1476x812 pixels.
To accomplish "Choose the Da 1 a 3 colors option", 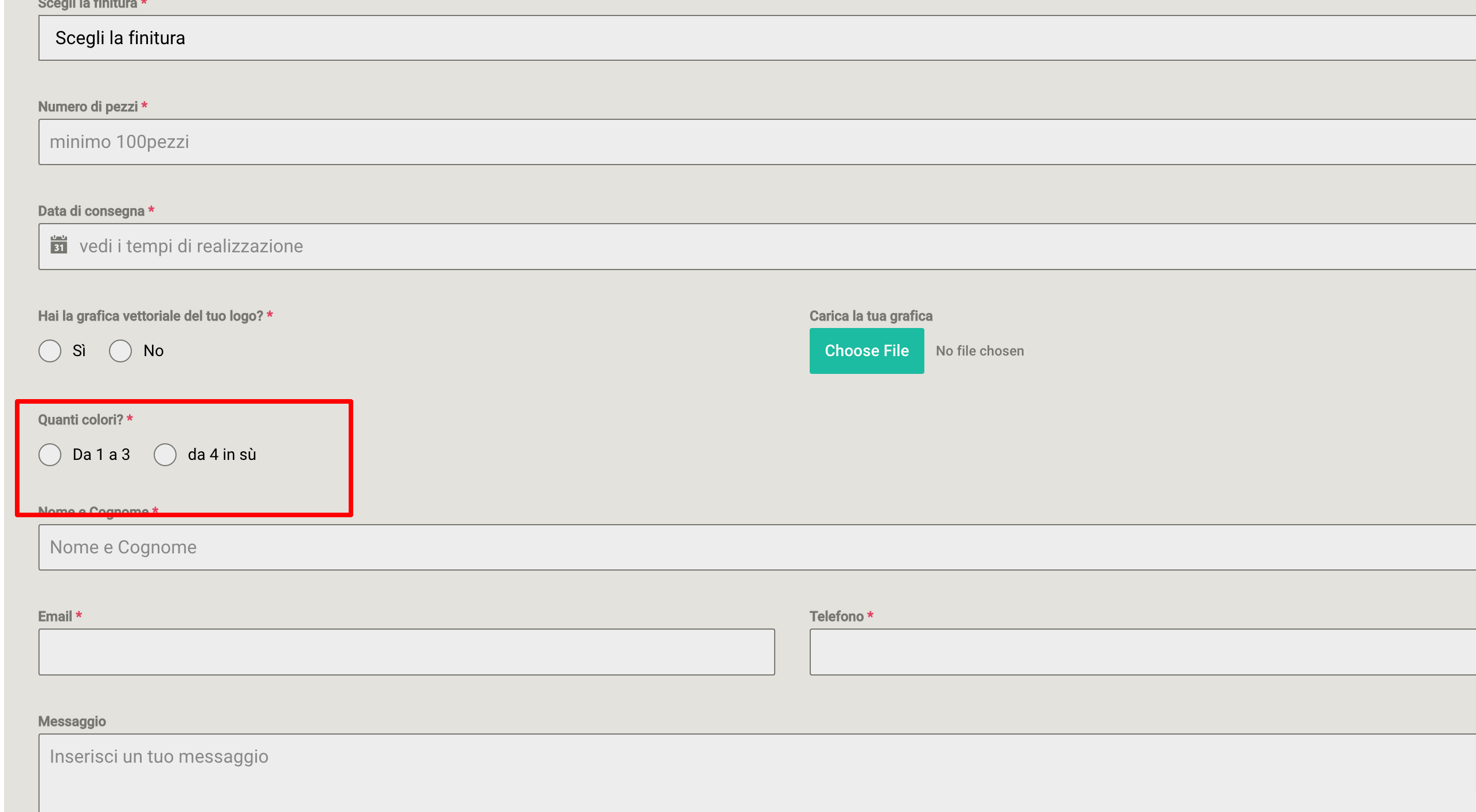I will (x=50, y=454).
